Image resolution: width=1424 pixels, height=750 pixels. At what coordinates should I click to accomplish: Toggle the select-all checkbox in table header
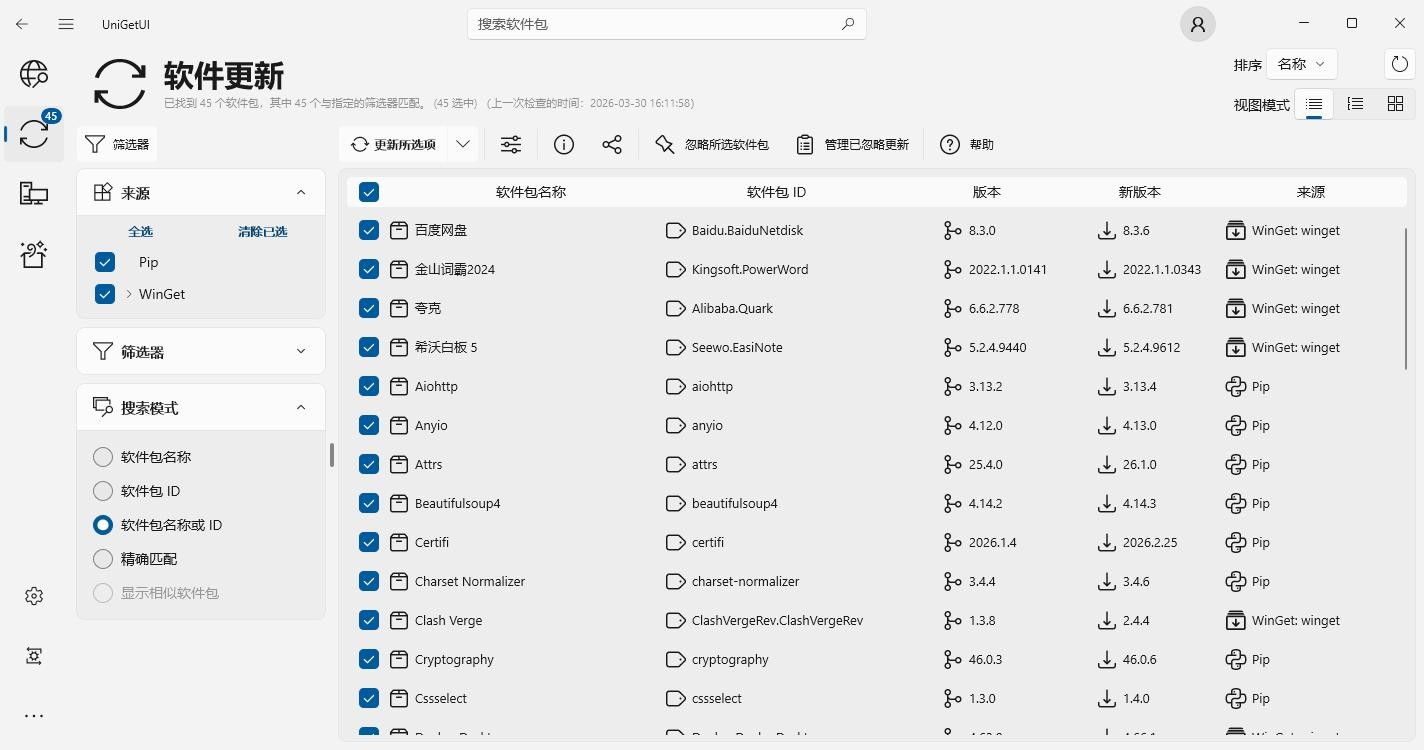(x=369, y=192)
